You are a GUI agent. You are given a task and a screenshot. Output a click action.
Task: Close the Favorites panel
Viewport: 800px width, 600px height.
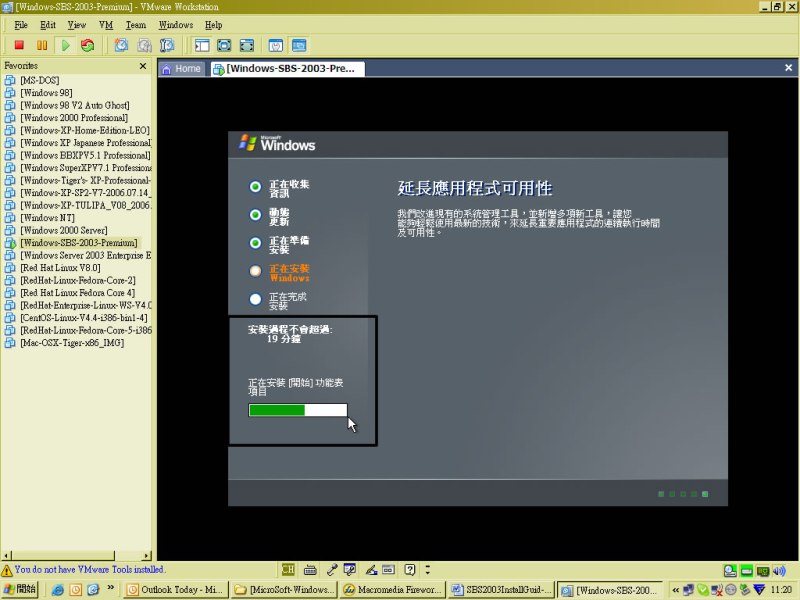click(143, 66)
